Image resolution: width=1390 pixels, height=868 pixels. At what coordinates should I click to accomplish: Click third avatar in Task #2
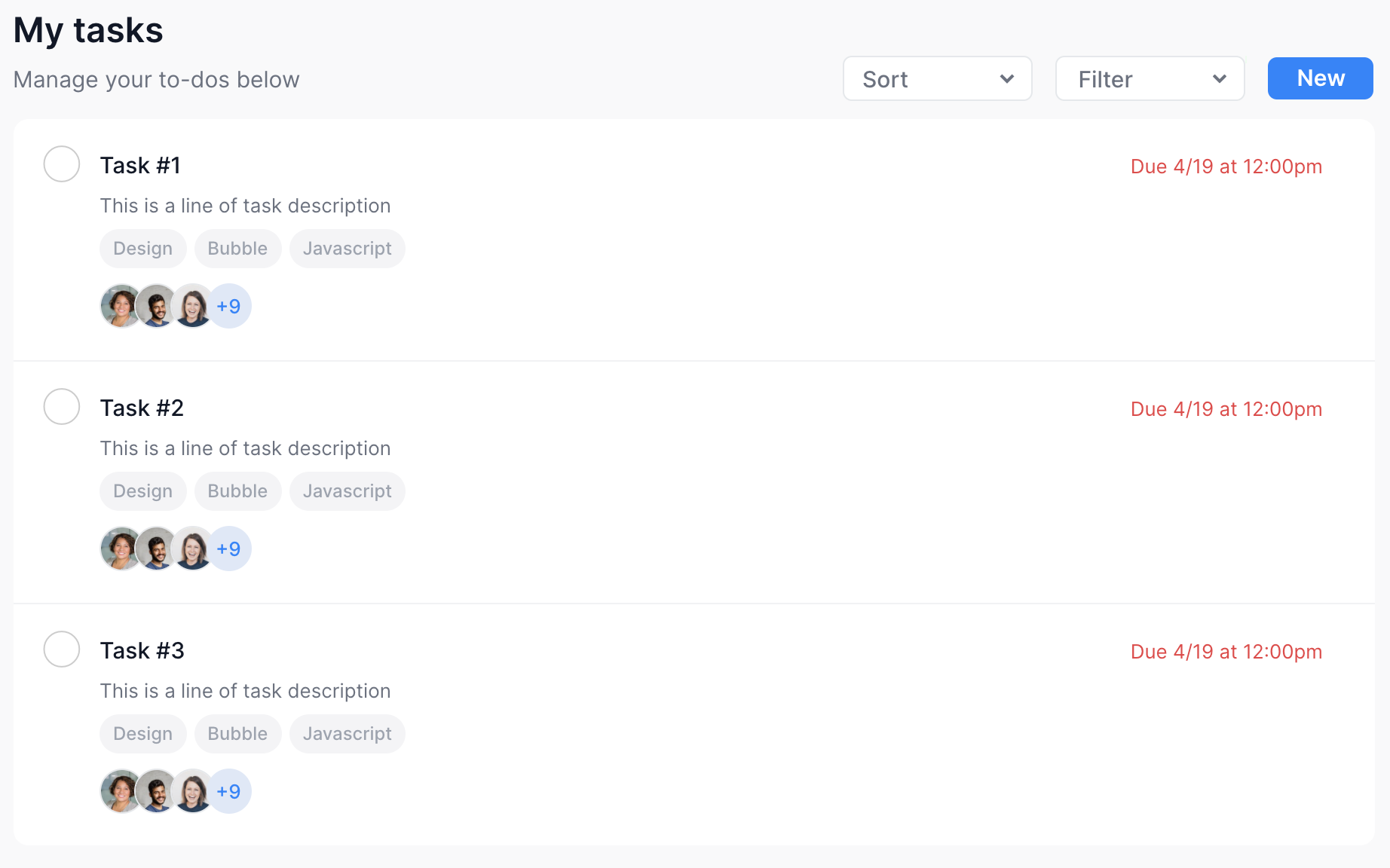[193, 549]
